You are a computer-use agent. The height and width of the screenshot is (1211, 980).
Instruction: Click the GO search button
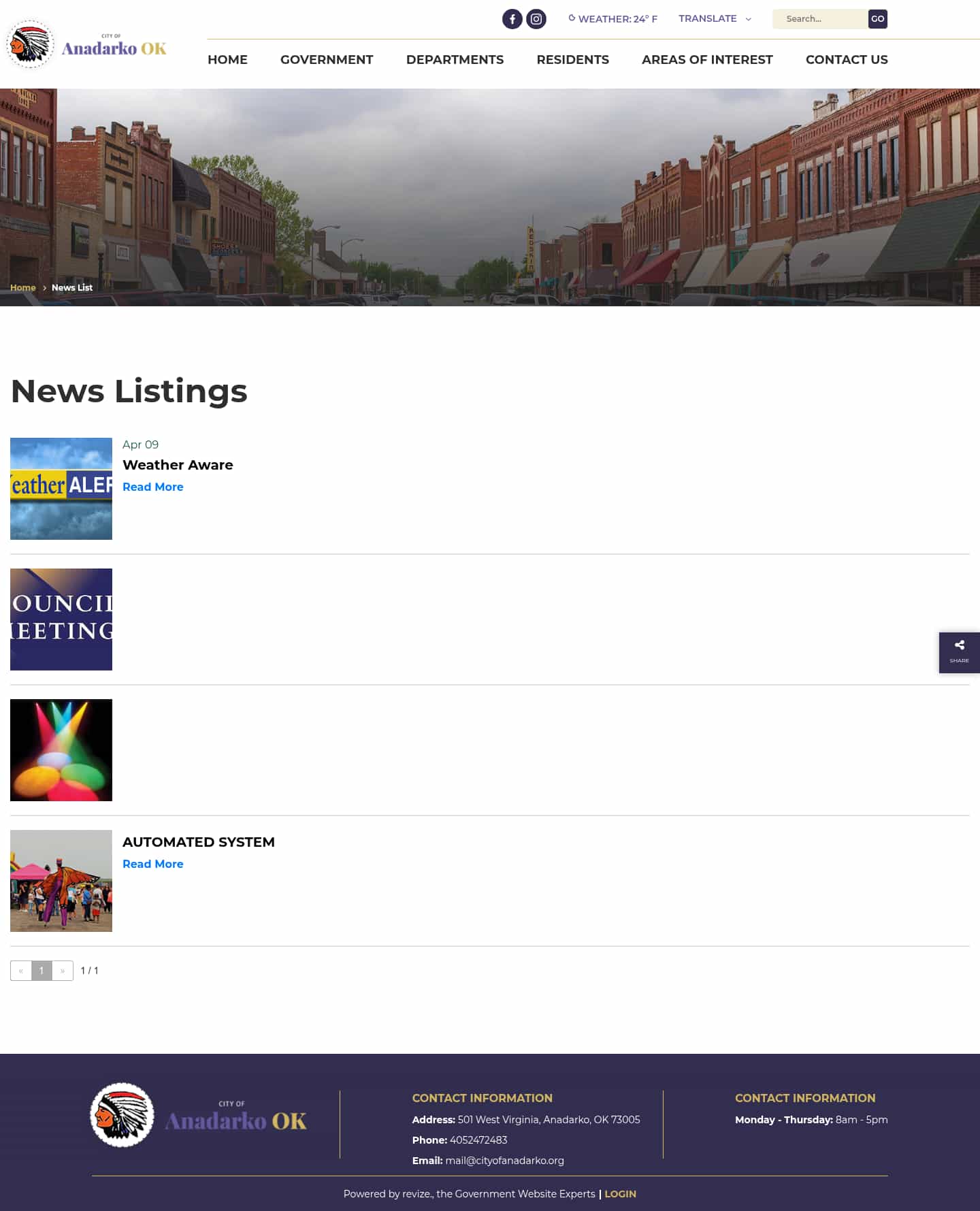[x=878, y=19]
